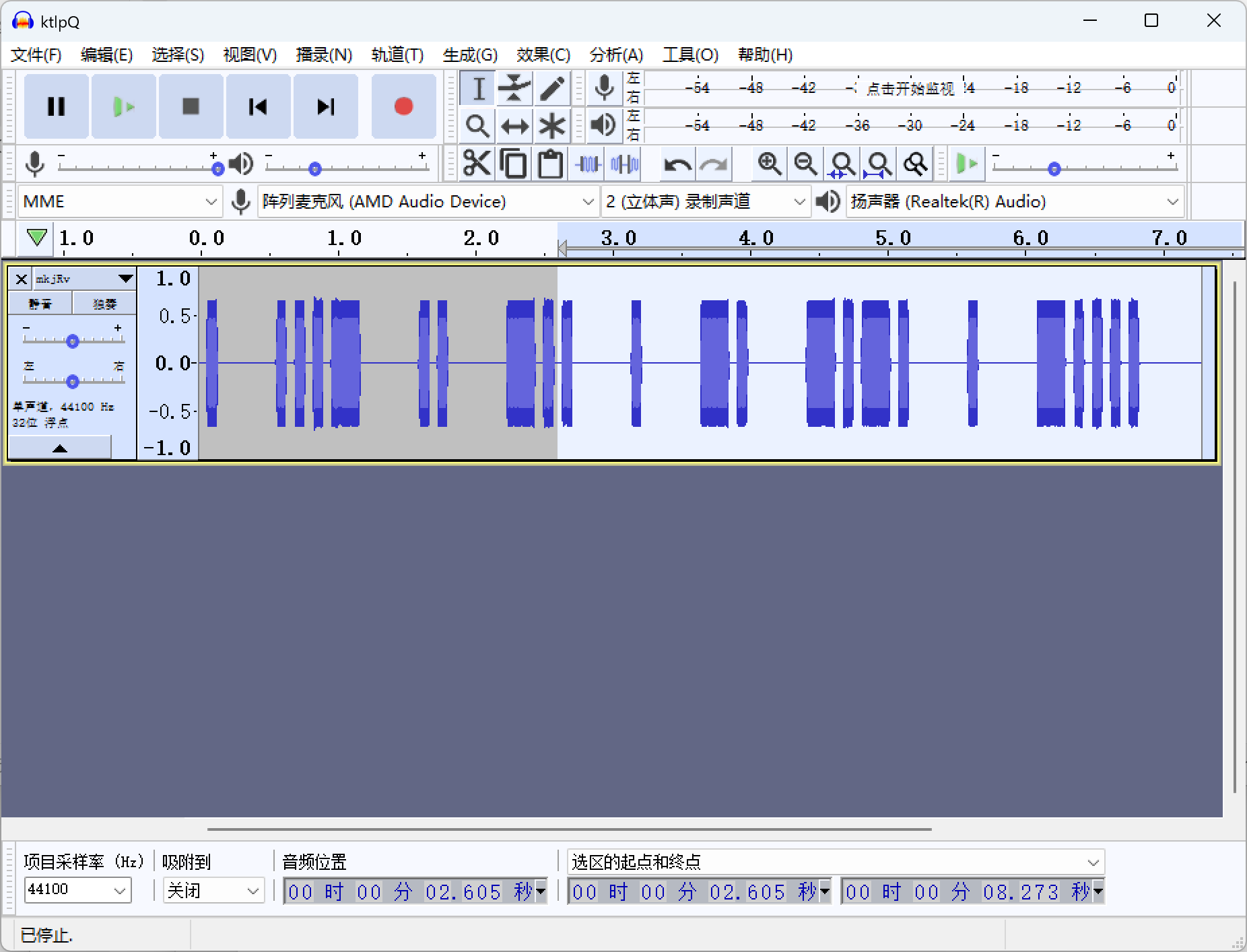Select the I-beam Selection tool
Viewport: 1247px width, 952px height.
tap(478, 88)
